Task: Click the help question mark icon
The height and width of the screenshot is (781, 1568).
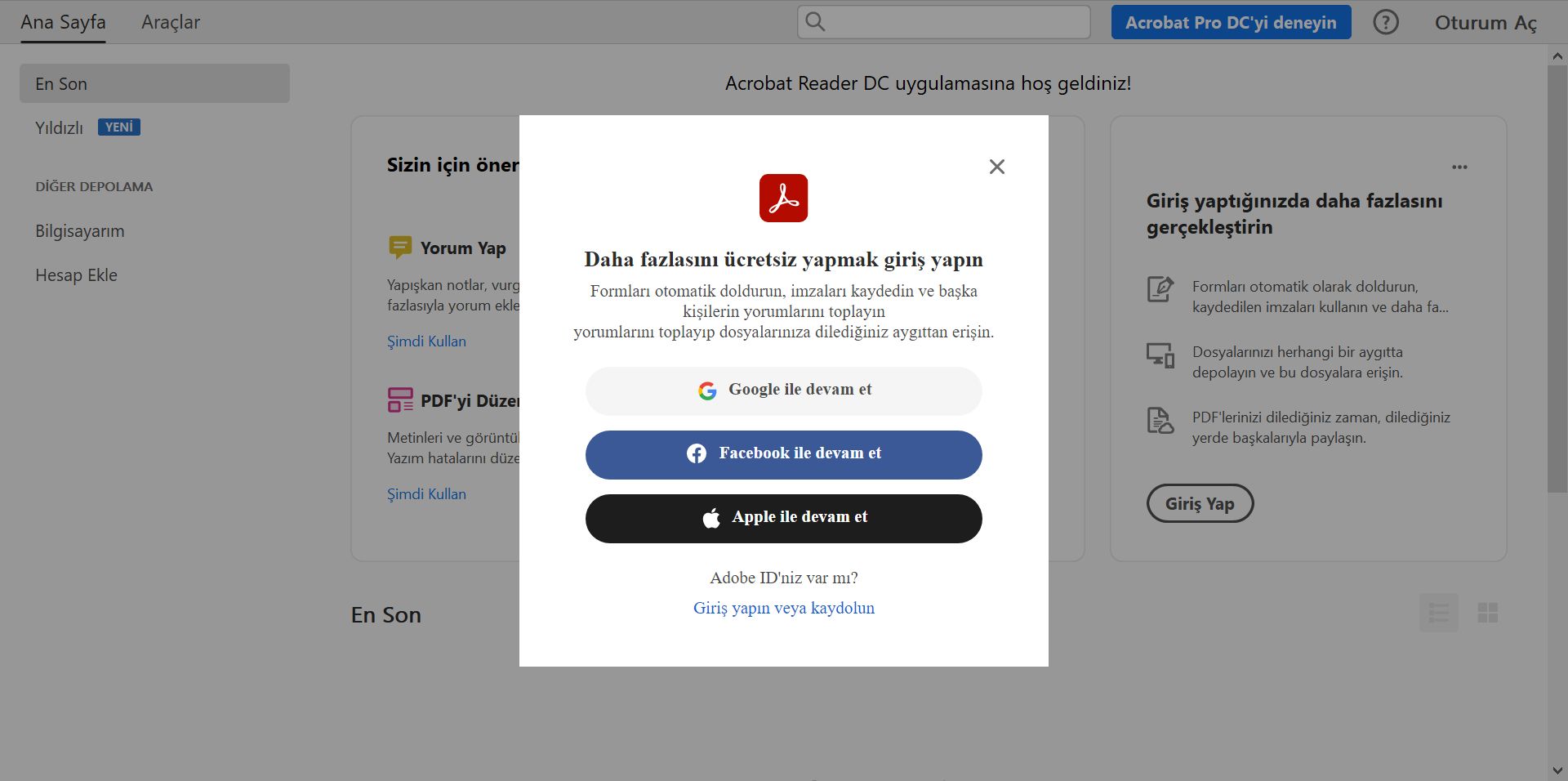Action: [1386, 22]
